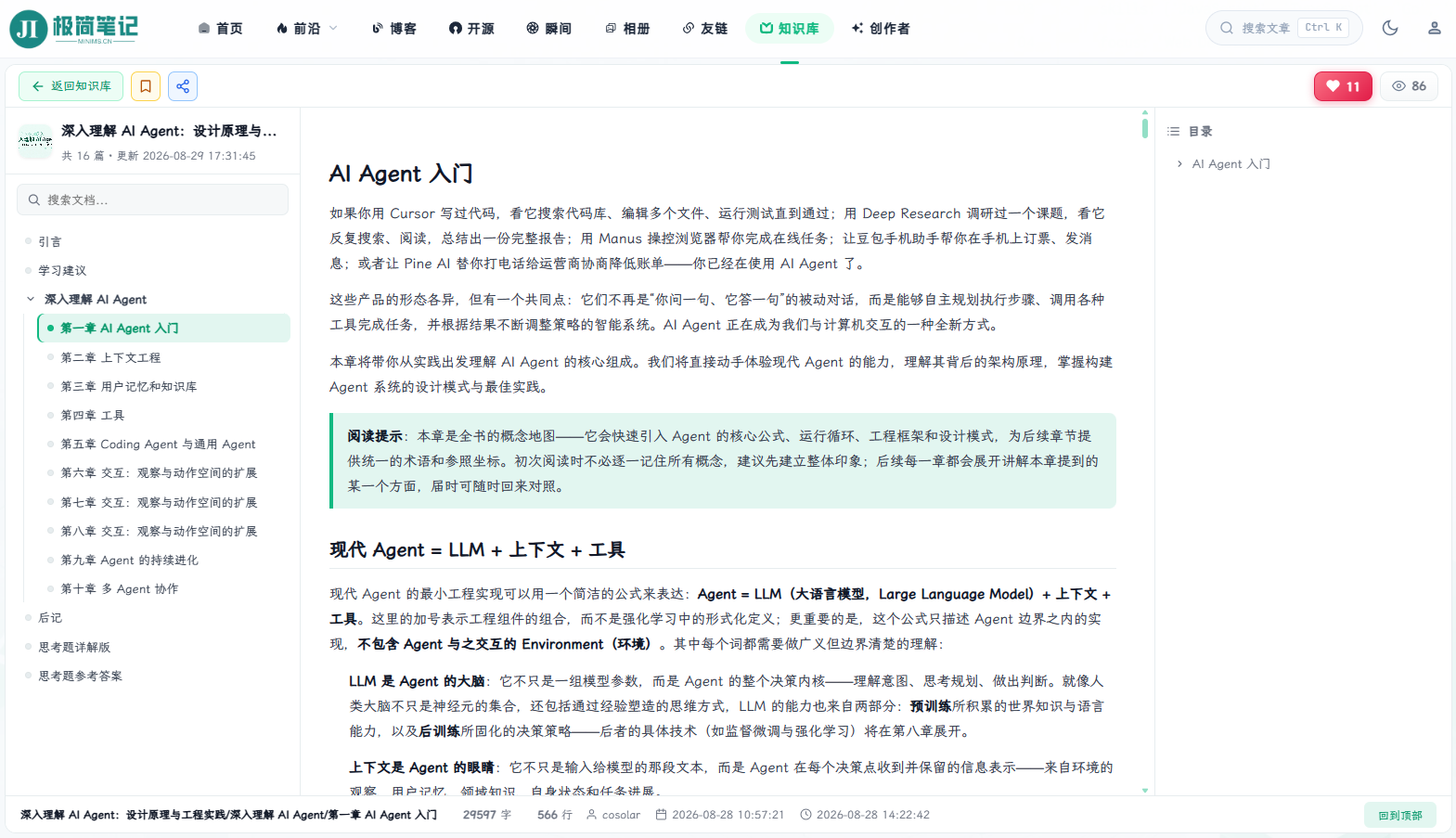This screenshot has width=1456, height=838.
Task: Click the author cosolar in footer
Action: click(x=613, y=815)
